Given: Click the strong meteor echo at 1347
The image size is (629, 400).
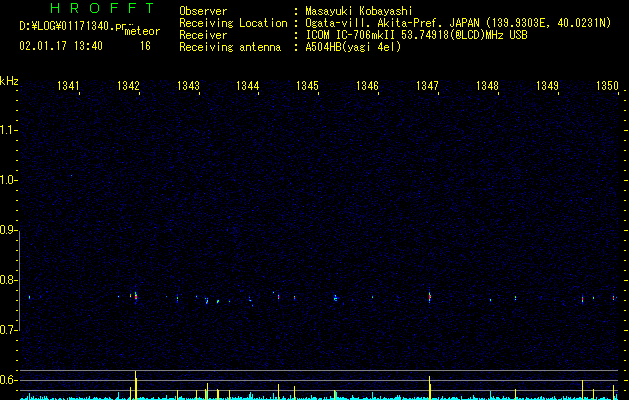Looking at the screenshot, I should click(430, 297).
